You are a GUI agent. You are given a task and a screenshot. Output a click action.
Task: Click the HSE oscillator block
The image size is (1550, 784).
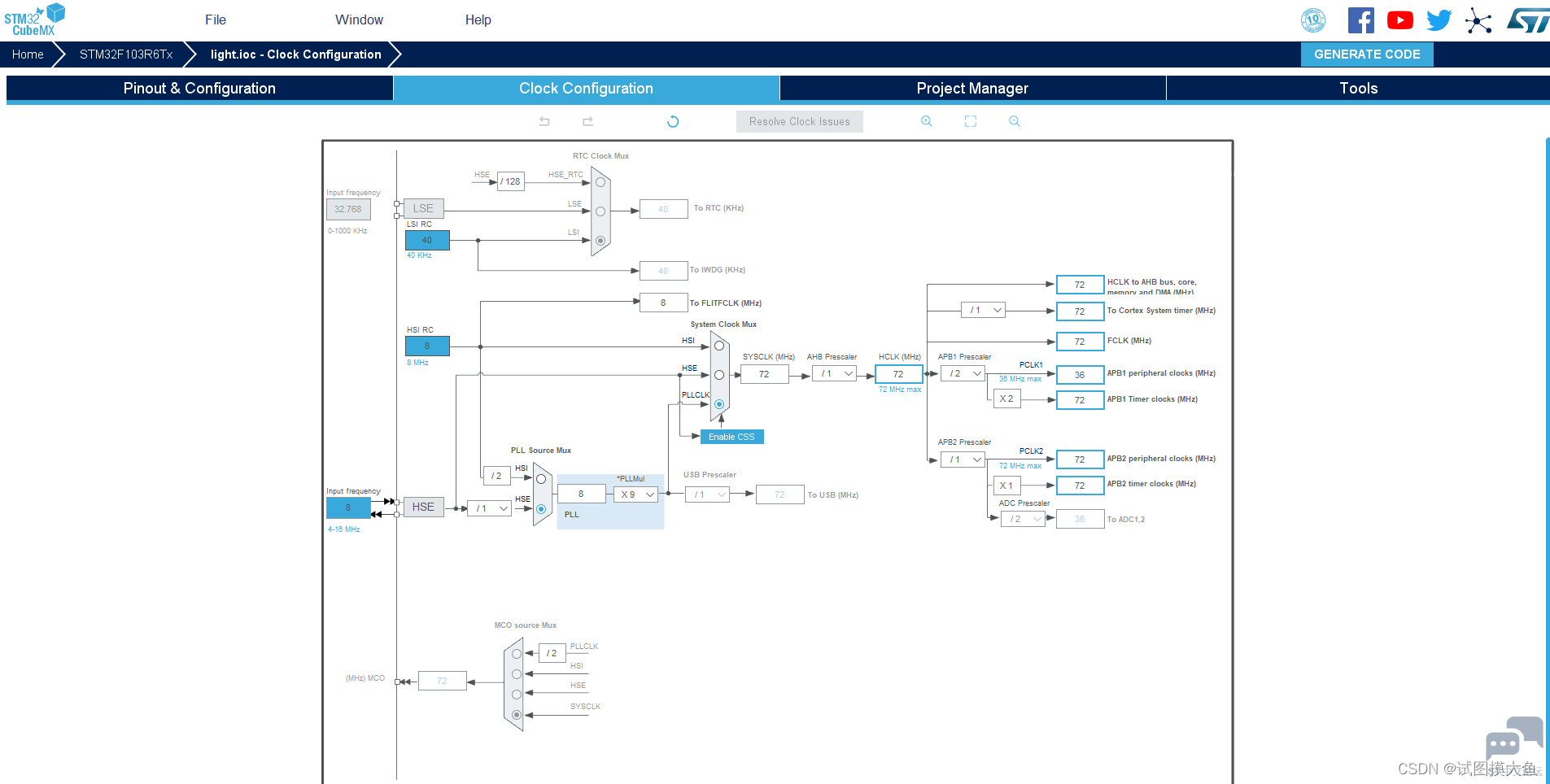tap(423, 507)
